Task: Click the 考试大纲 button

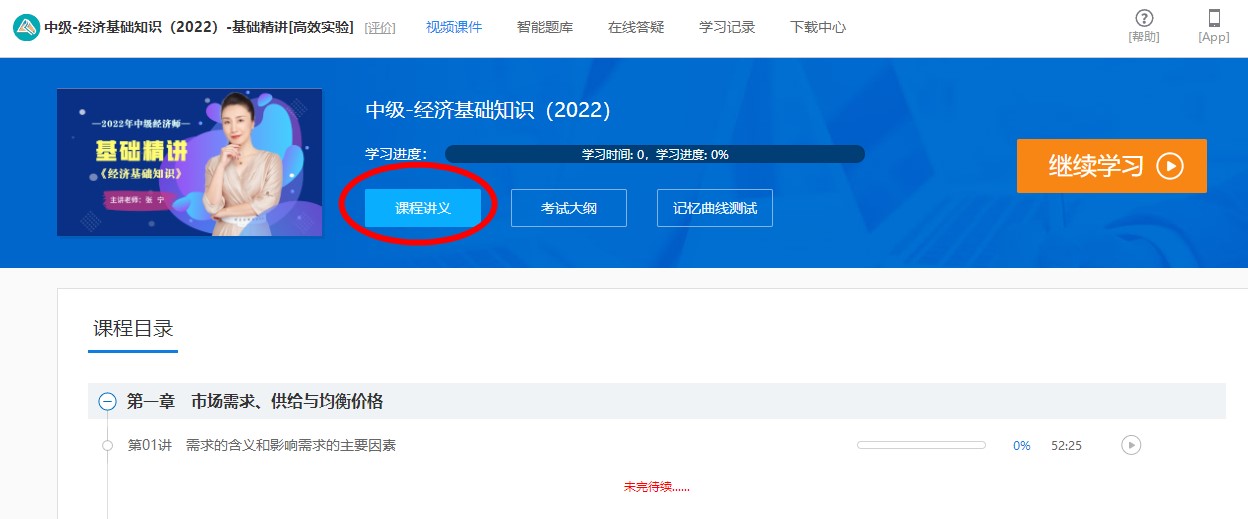Action: (569, 208)
